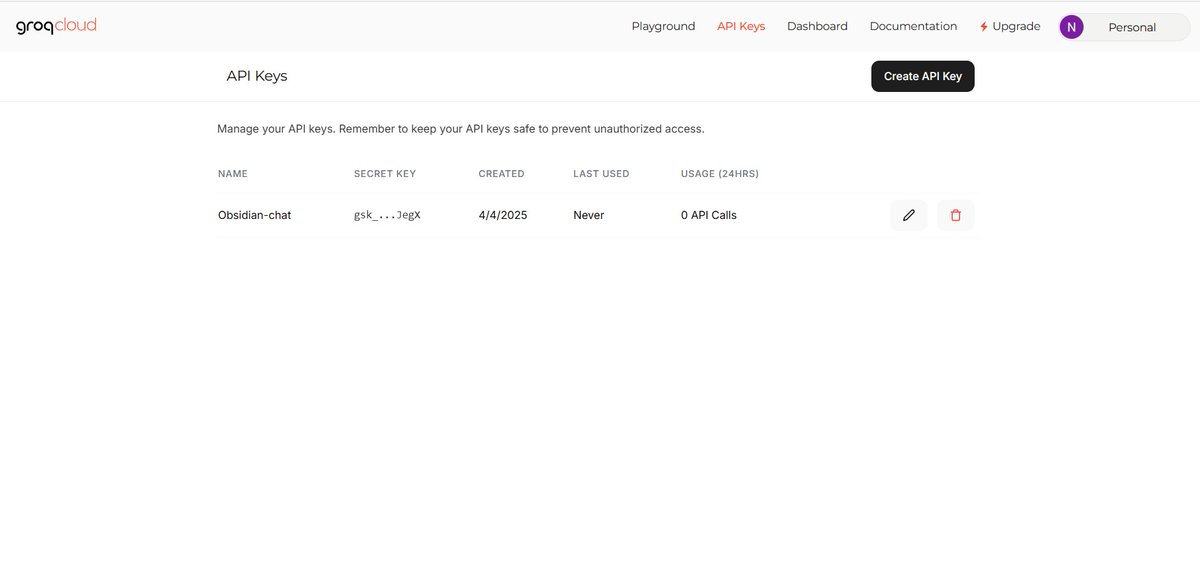Click the gsk_...JegX secret key
Screen dimensions: 1200x578
point(387,215)
